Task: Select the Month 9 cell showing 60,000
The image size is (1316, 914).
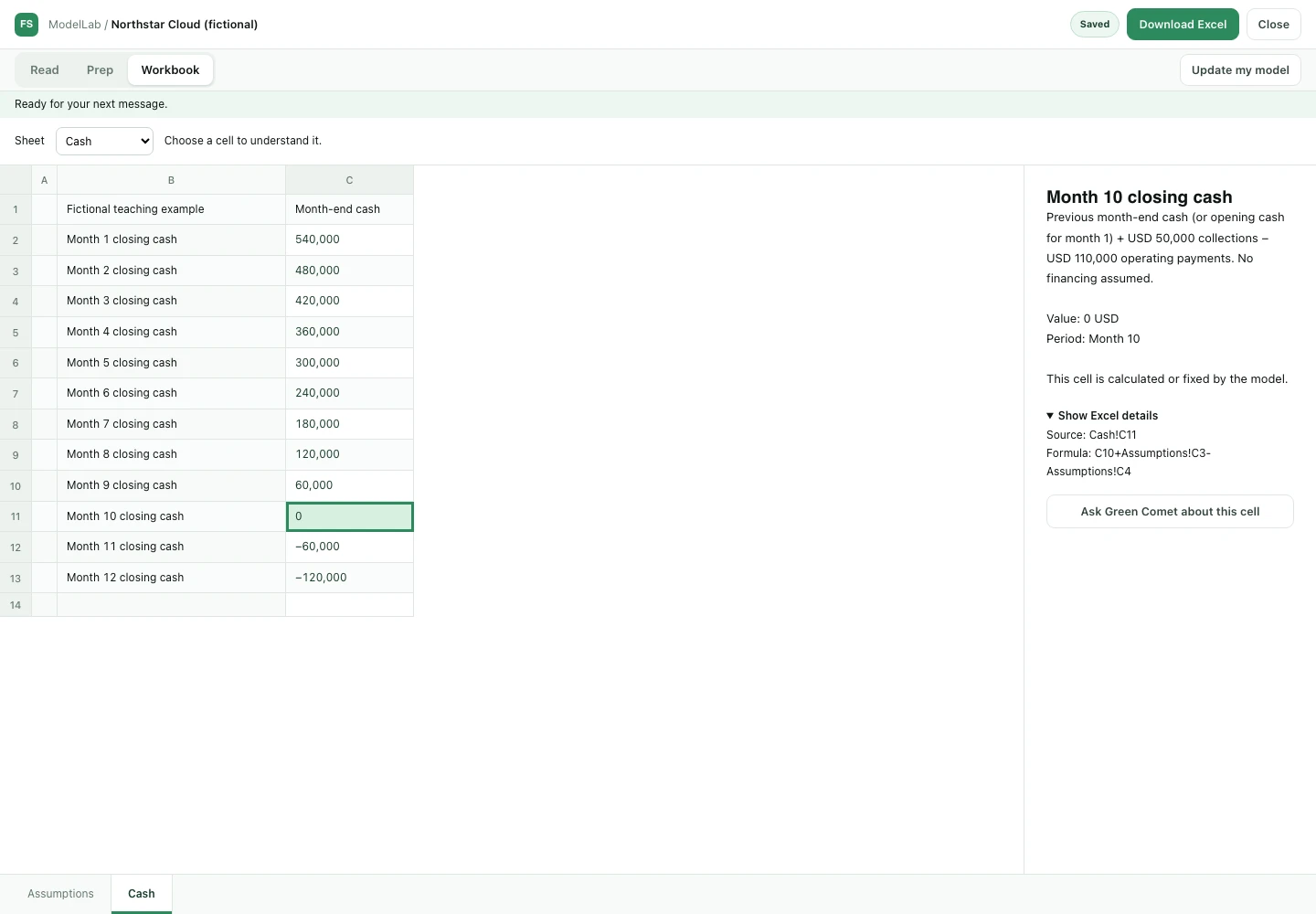Action: 350,485
